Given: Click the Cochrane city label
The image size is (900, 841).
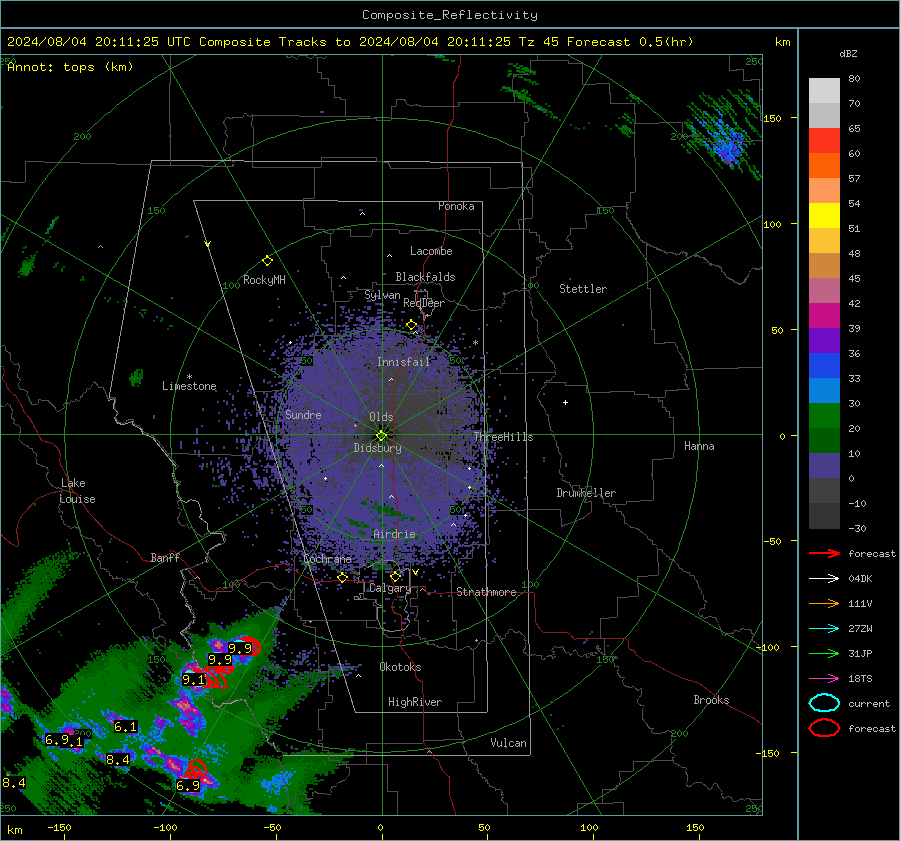Looking at the screenshot, I should pos(327,559).
